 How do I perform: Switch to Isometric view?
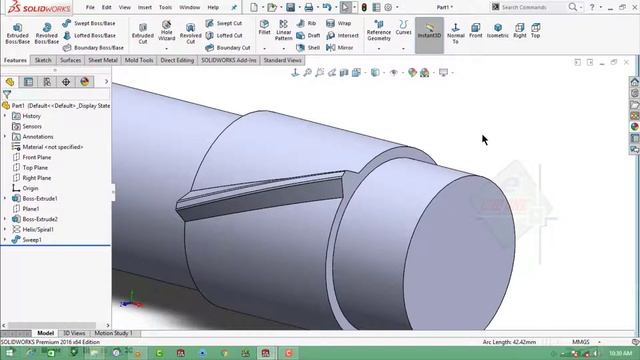pos(498,30)
